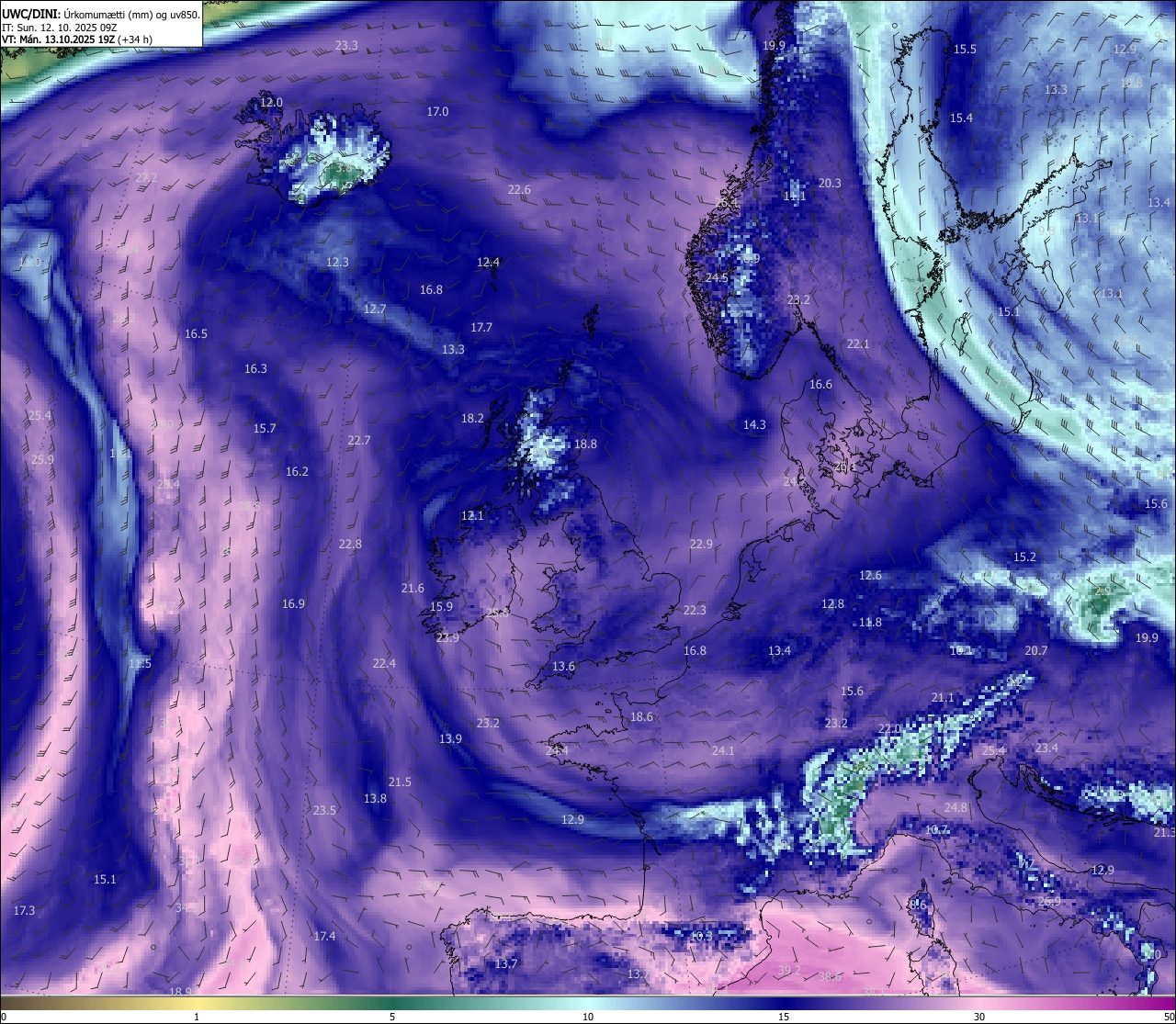Click the 21.6 value off western Ireland
The image size is (1176, 1024).
(x=413, y=589)
